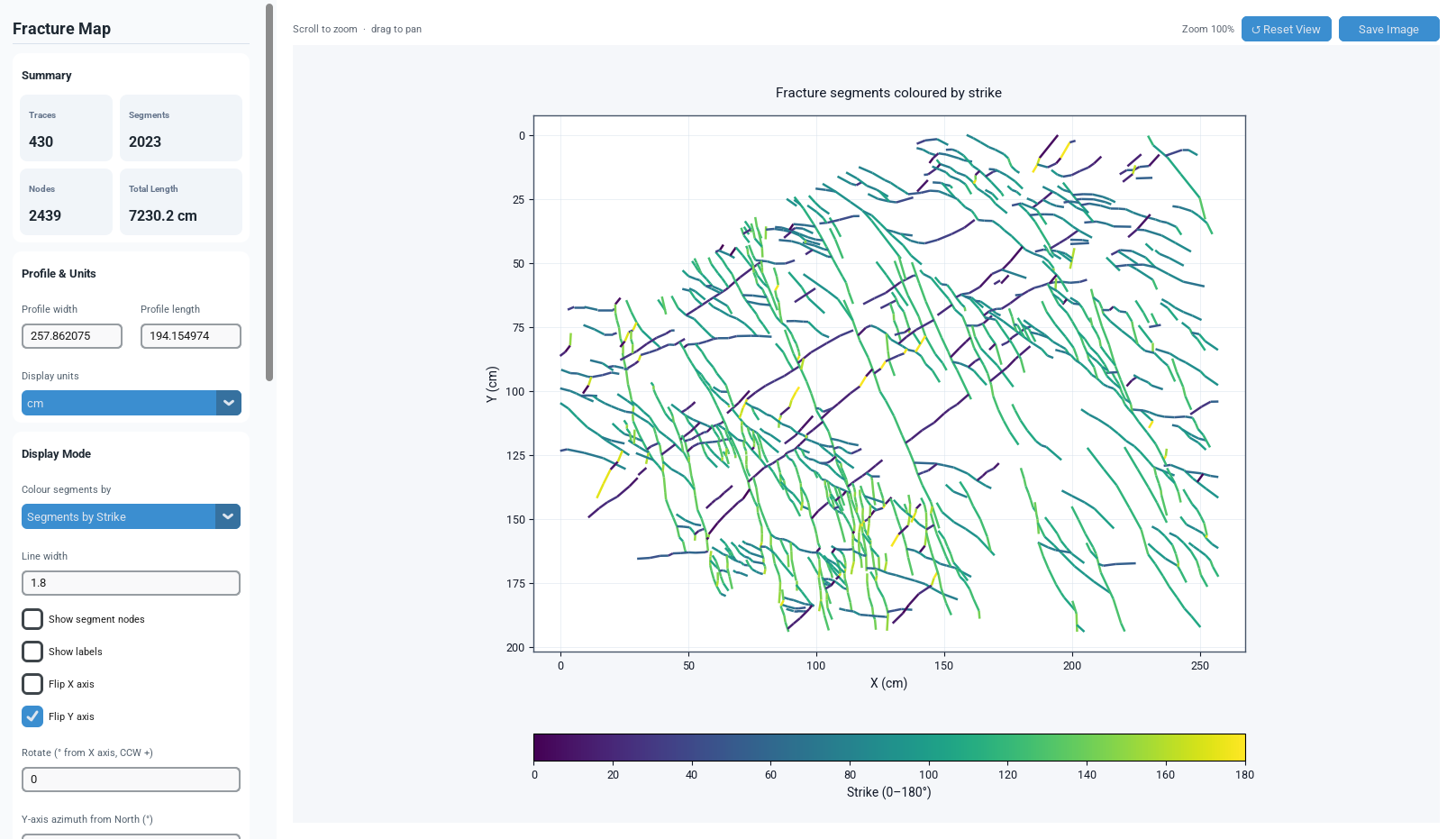Viewport: 1456px width, 839px height.
Task: Click the 'Summary' section heading
Action: [x=47, y=76]
